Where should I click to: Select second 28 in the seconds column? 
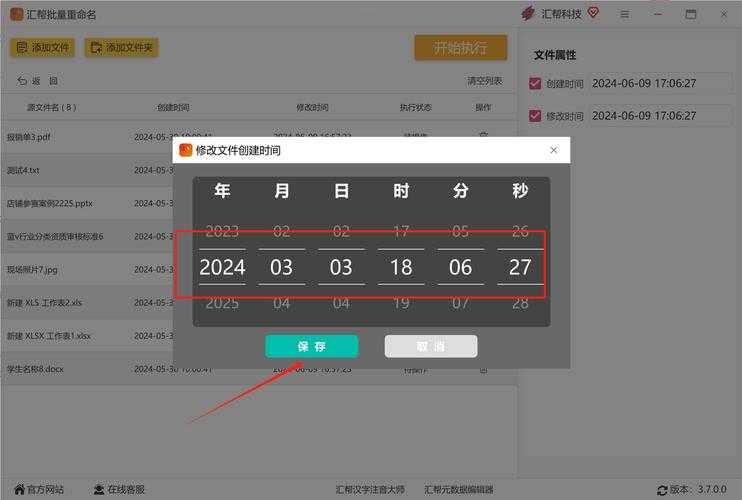tap(520, 303)
